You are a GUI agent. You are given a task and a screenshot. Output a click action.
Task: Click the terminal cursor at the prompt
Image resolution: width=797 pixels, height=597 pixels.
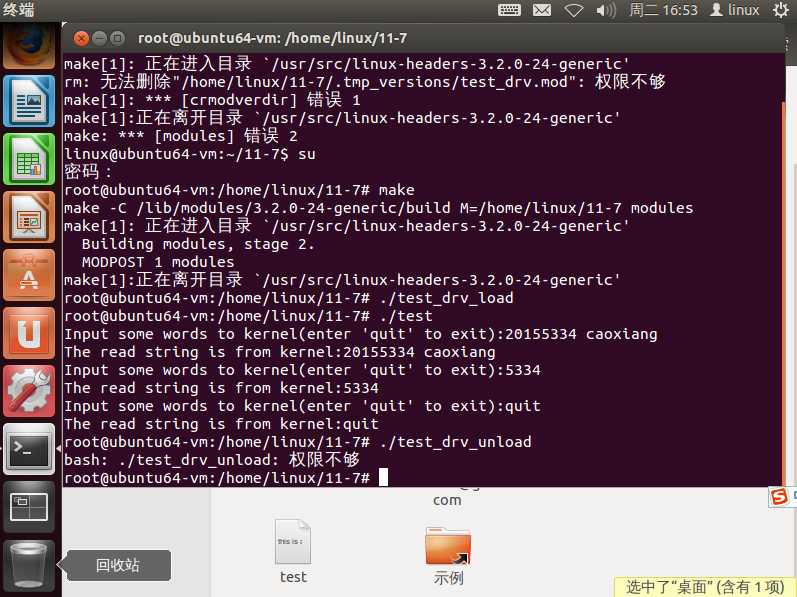[383, 478]
